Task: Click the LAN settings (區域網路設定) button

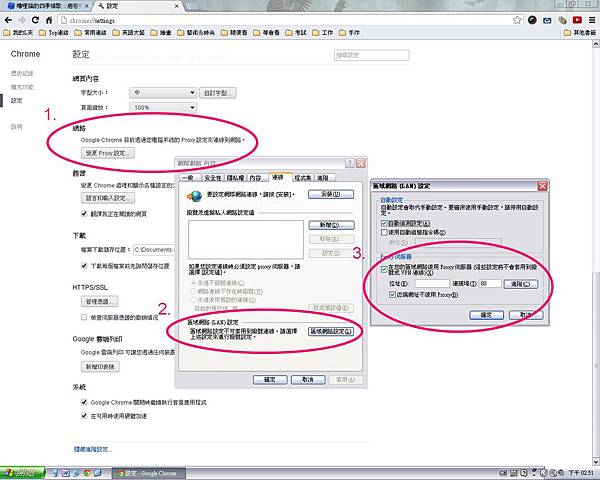Action: 331,331
